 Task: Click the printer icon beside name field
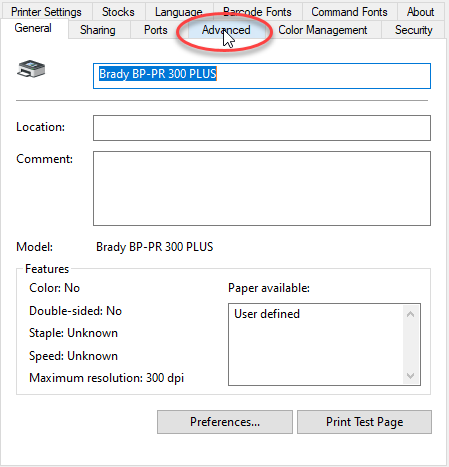(x=31, y=69)
